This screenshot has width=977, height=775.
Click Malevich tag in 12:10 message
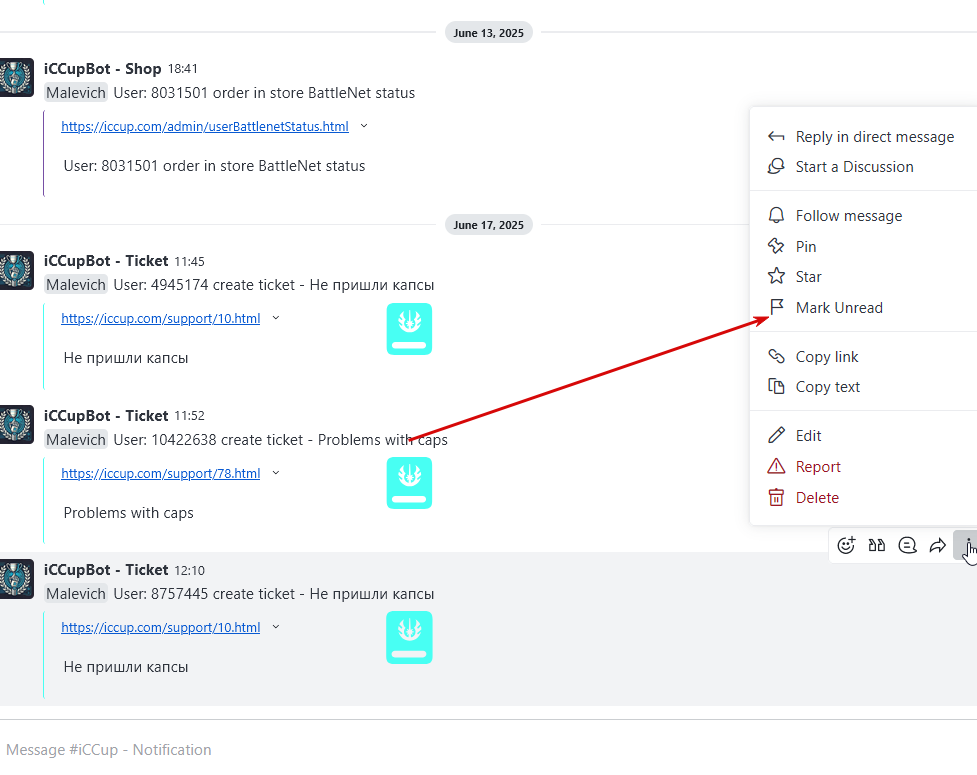(76, 594)
